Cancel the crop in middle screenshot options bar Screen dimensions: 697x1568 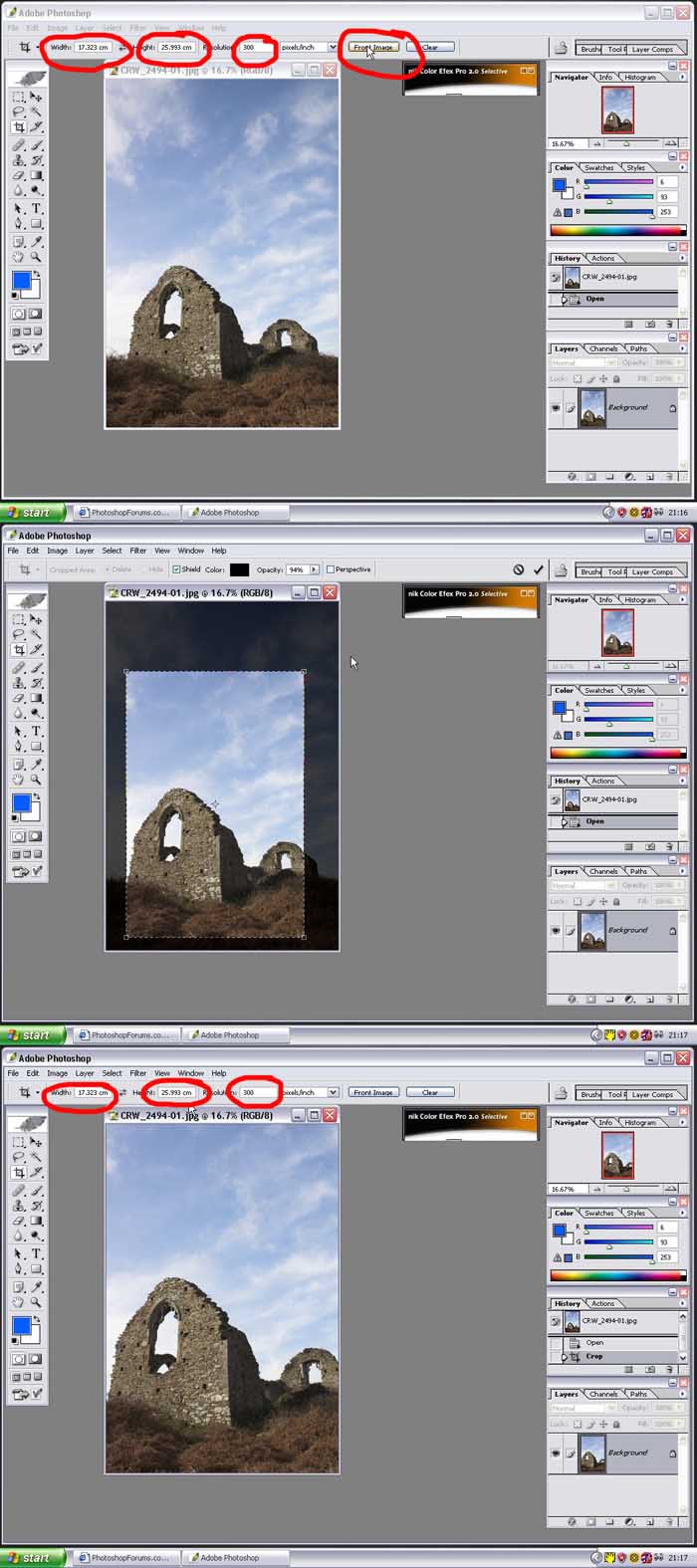(519, 569)
